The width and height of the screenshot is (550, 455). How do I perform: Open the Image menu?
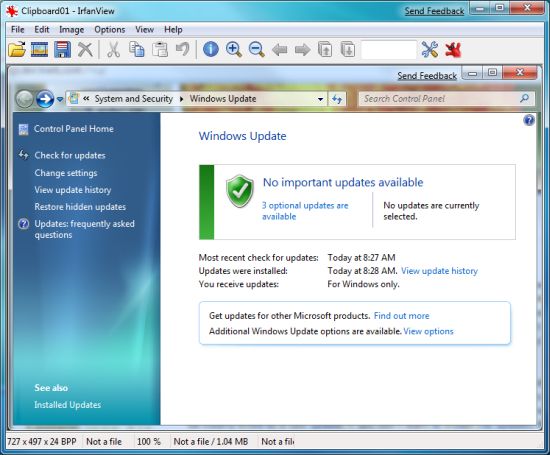72,29
